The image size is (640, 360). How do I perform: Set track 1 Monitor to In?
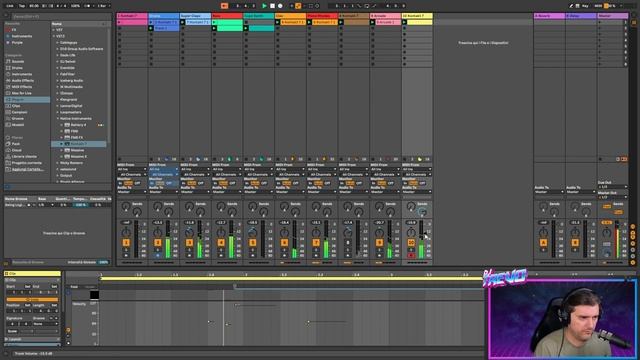tap(120, 183)
